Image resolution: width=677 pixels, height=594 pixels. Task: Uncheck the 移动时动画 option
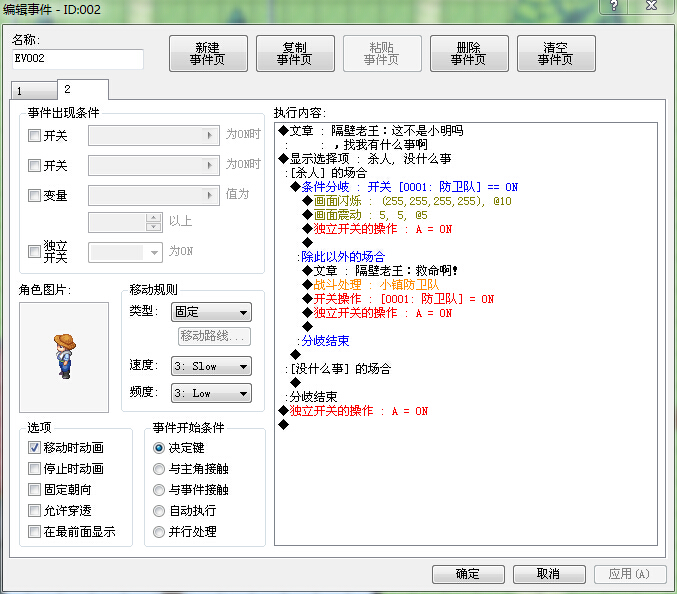pos(34,448)
